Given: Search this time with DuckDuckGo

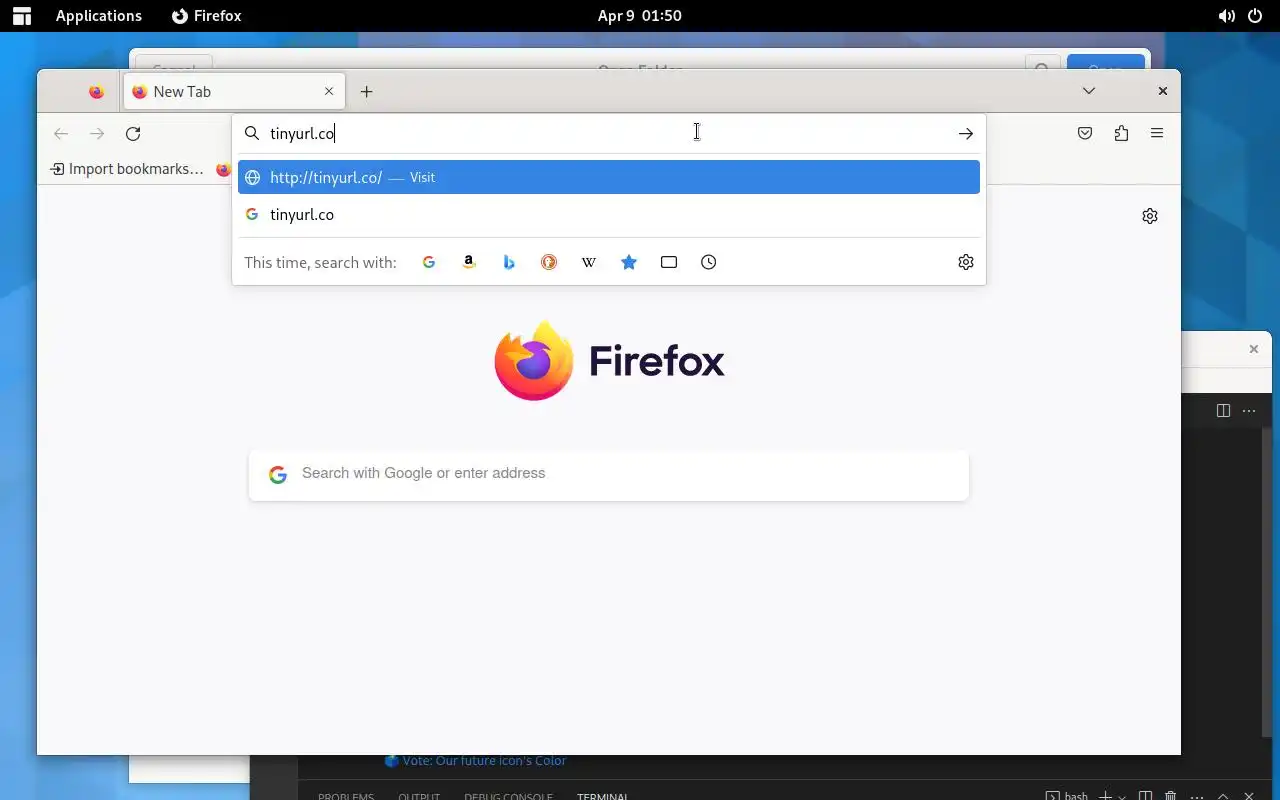Looking at the screenshot, I should click(549, 262).
